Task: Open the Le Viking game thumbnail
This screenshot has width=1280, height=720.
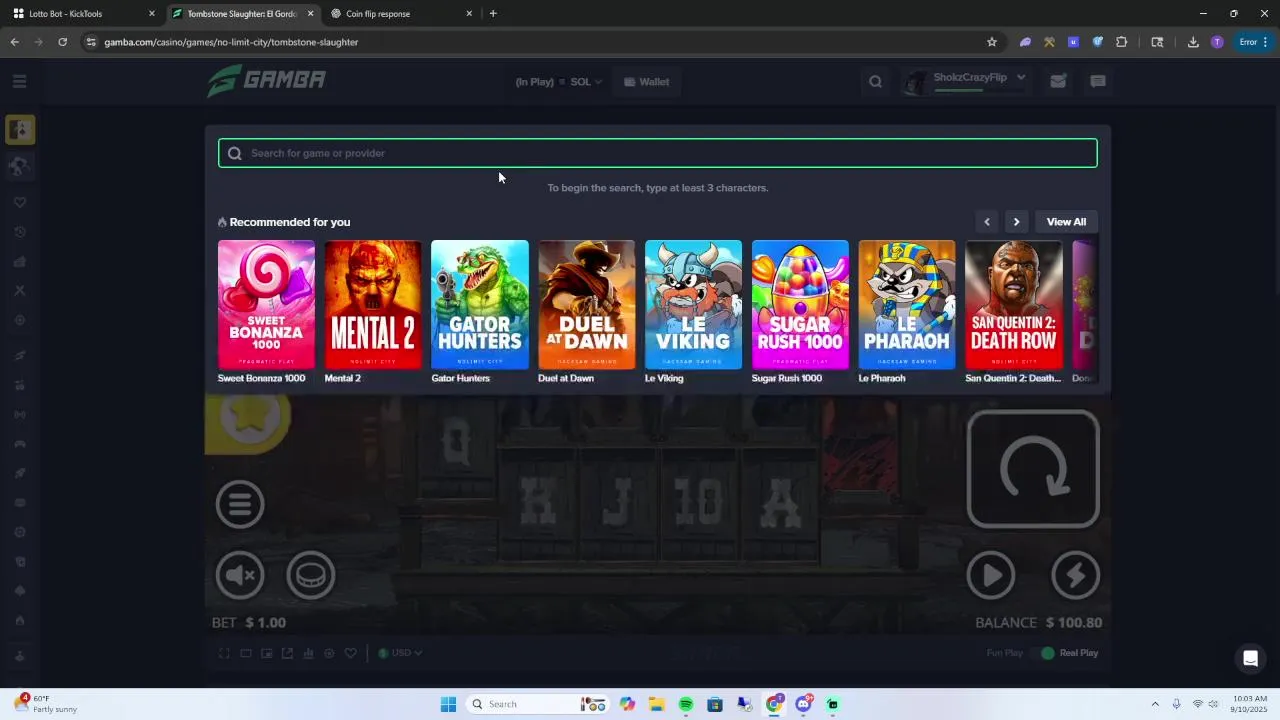Action: point(693,305)
